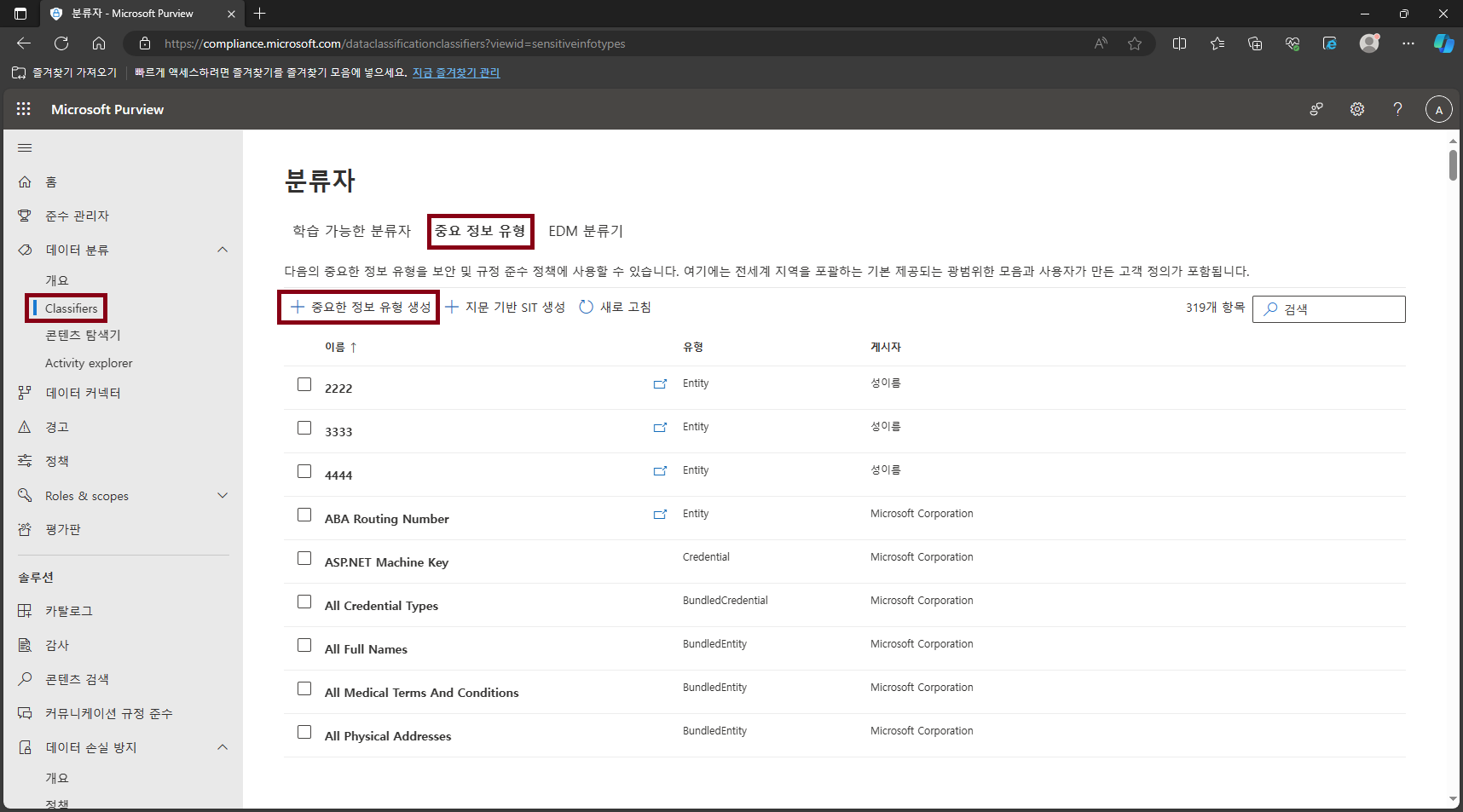The width and height of the screenshot is (1463, 812).
Task: Open ABA Routing Number in new window
Action: tap(661, 515)
